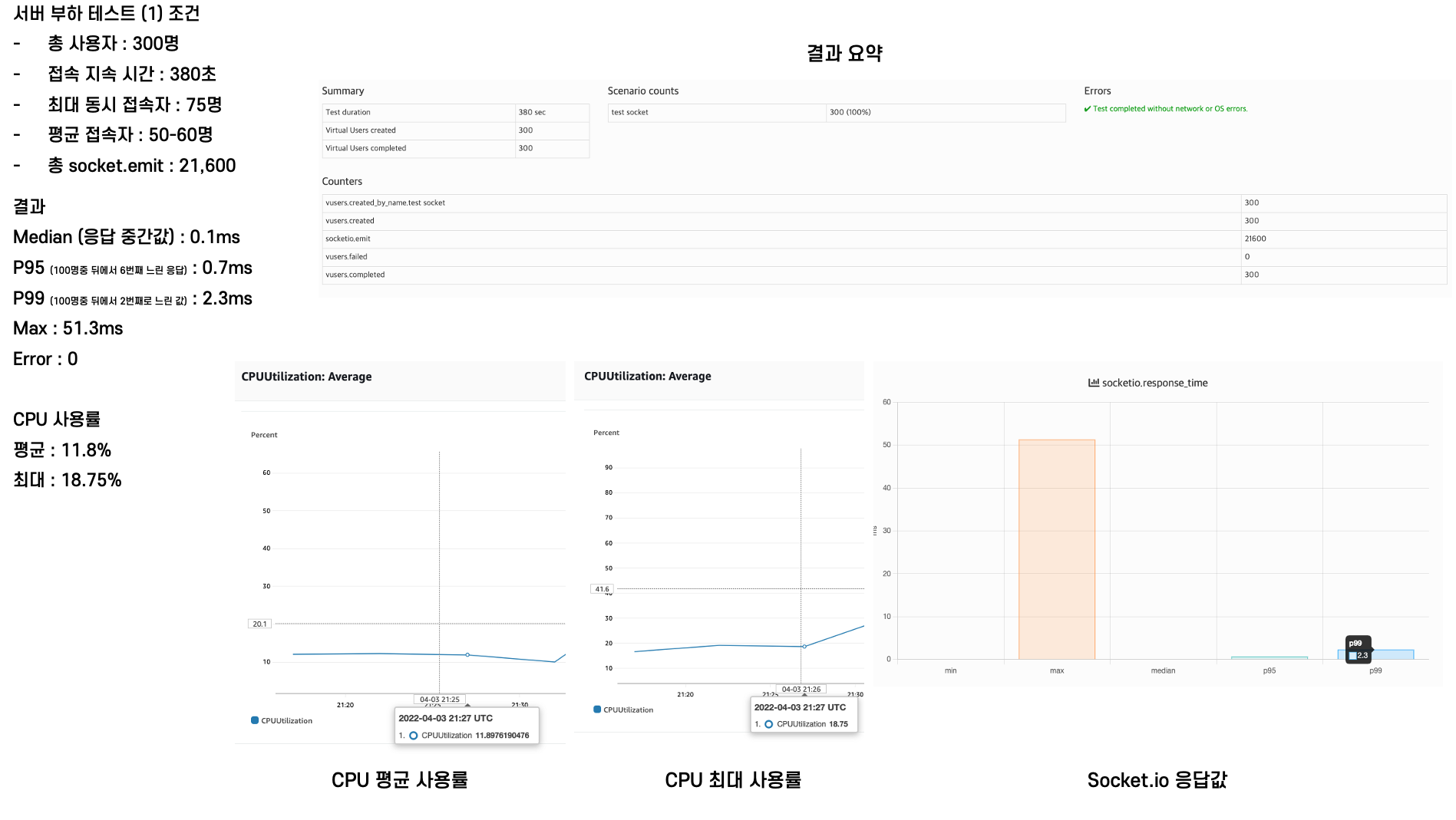The image size is (1456, 820).
Task: Click the green checkmark icon under Errors
Action: click(1088, 109)
